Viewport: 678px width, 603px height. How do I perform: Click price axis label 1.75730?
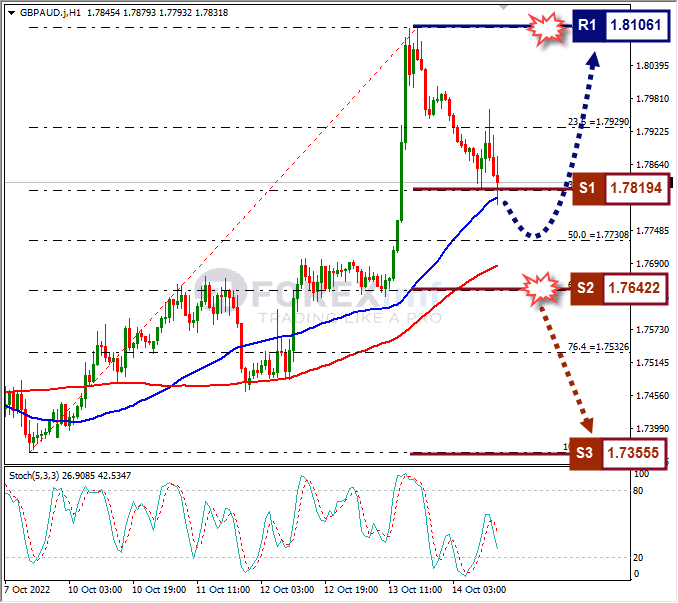coord(652,329)
